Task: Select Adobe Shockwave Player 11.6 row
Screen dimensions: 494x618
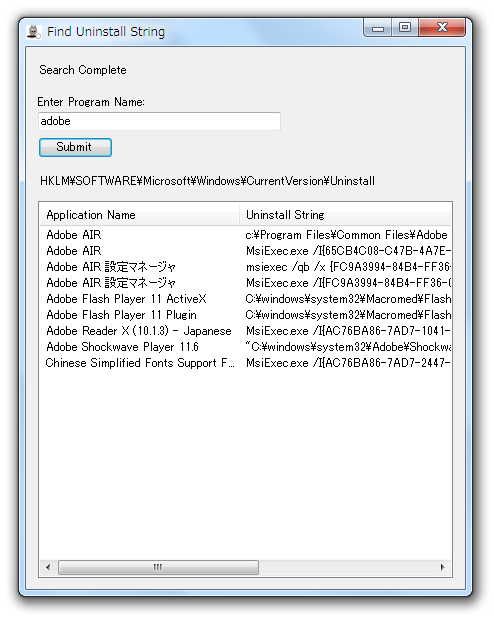Action: tap(245, 347)
